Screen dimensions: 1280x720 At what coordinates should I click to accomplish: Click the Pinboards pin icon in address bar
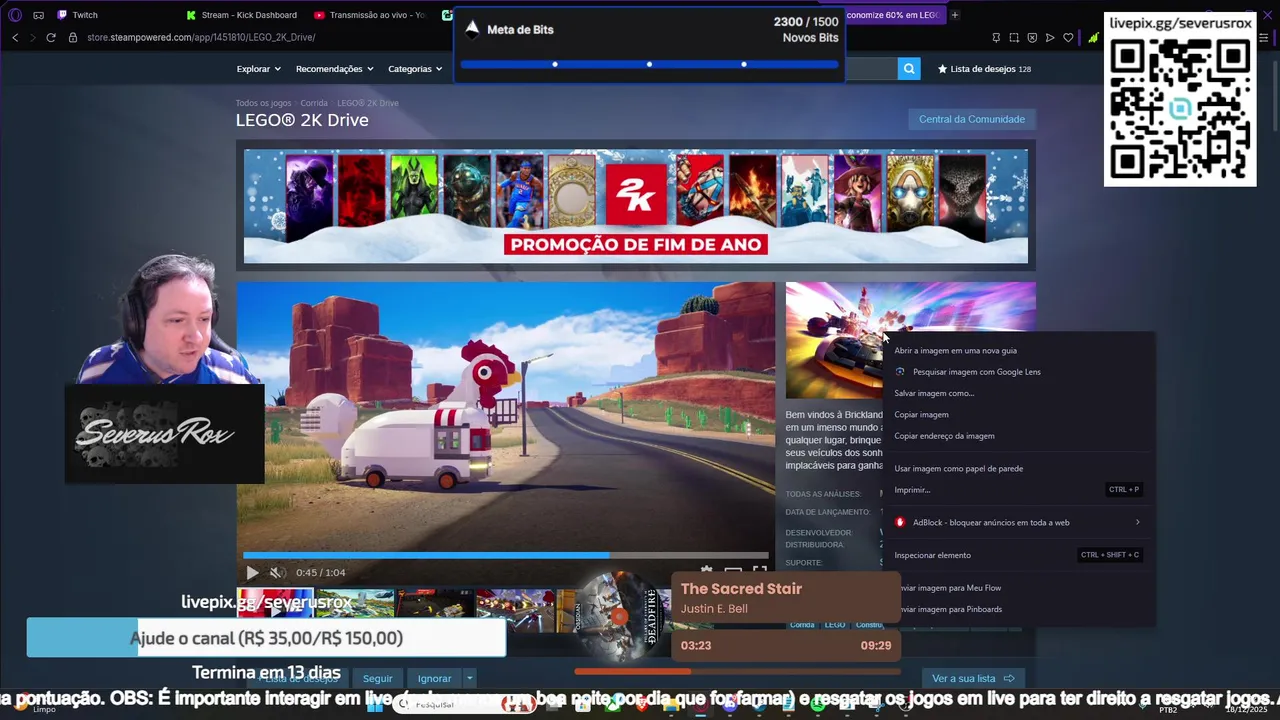coord(996,37)
